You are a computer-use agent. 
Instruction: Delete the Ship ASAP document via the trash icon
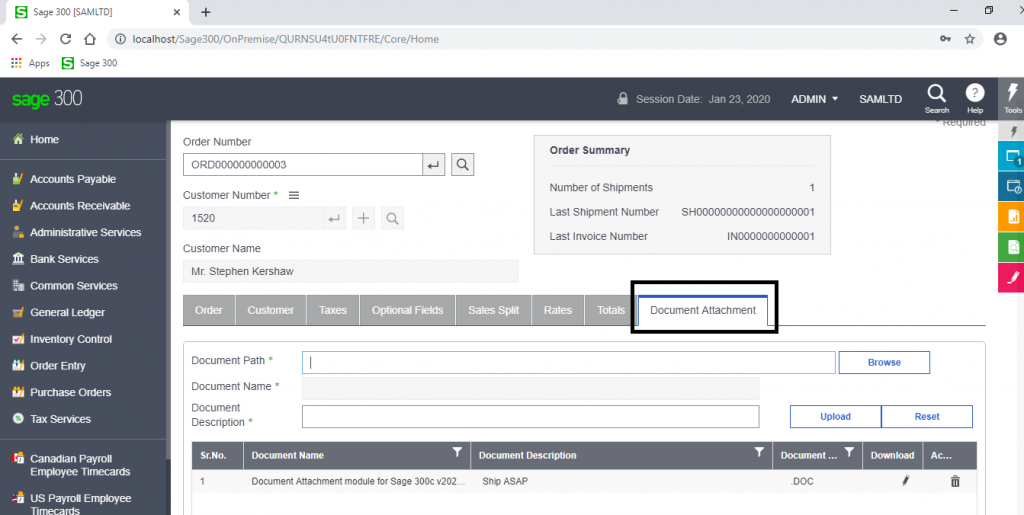coord(955,481)
